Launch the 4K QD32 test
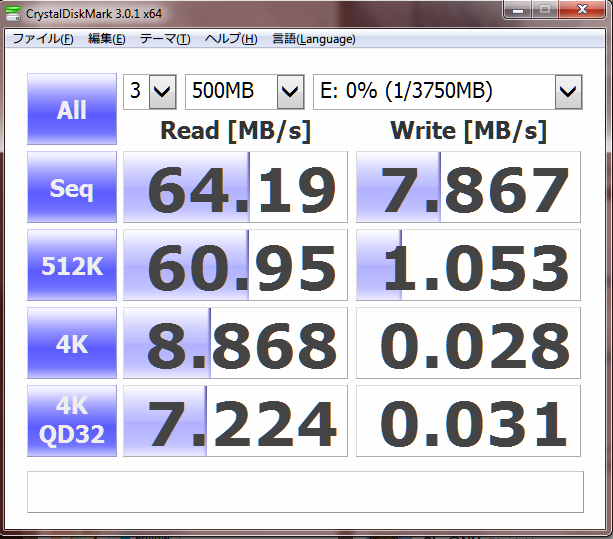613x539 pixels. tap(71, 420)
